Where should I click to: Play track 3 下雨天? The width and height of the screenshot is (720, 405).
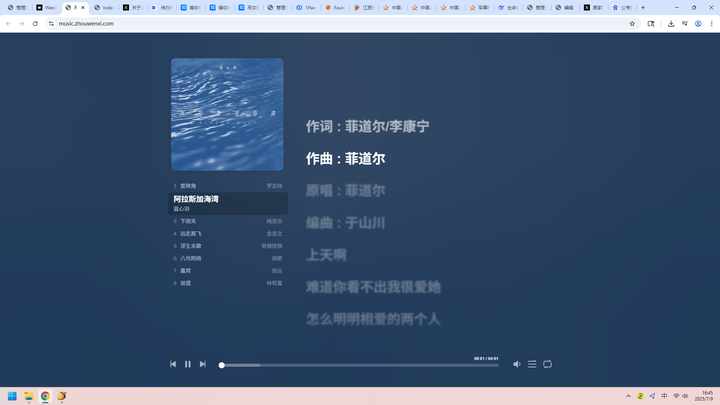228,221
